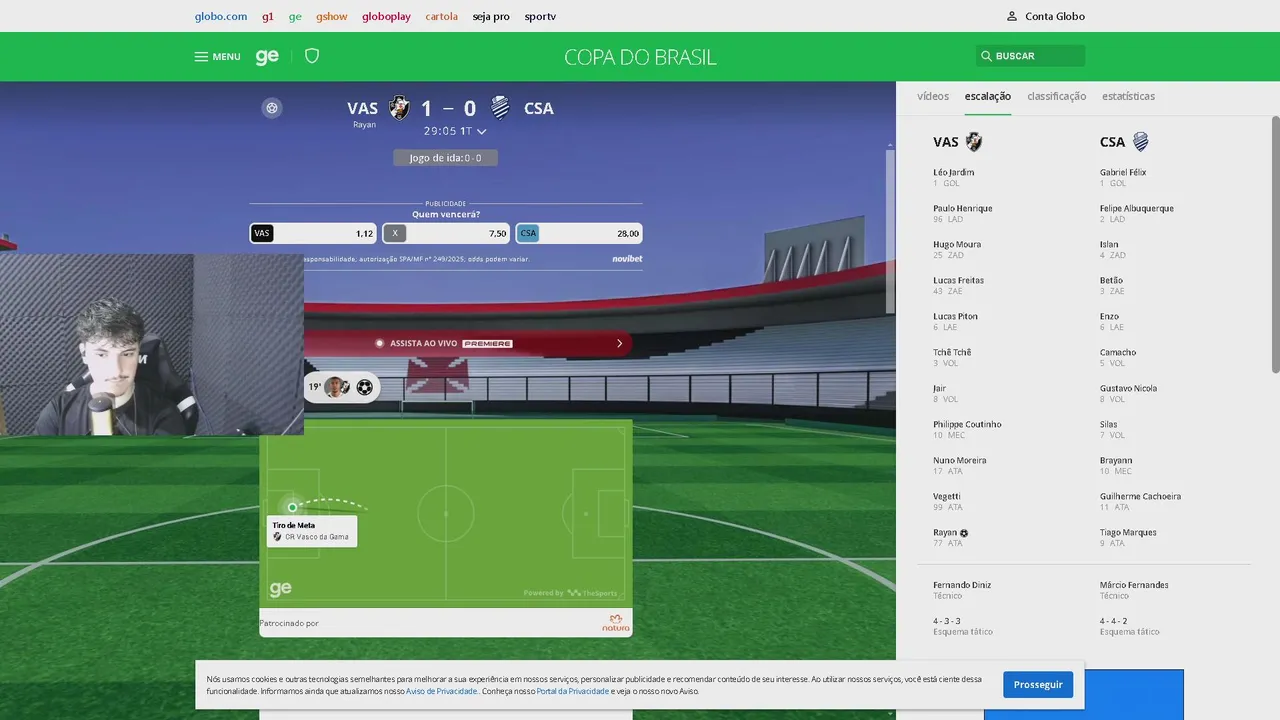Open seja pro top link

491,16
